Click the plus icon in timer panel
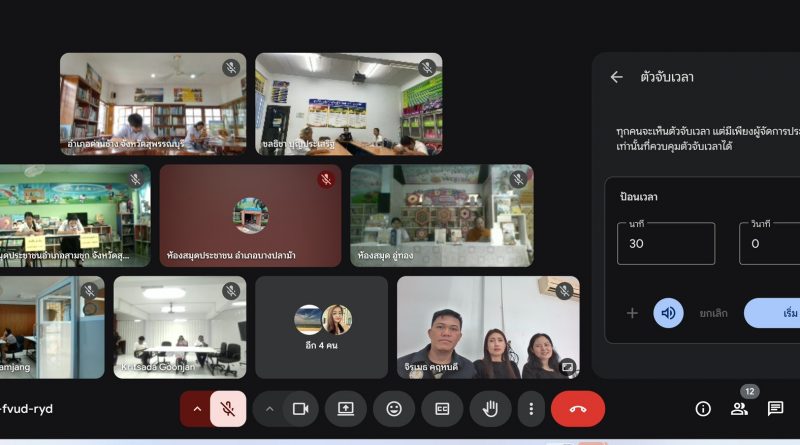This screenshot has width=800, height=445. (x=632, y=313)
